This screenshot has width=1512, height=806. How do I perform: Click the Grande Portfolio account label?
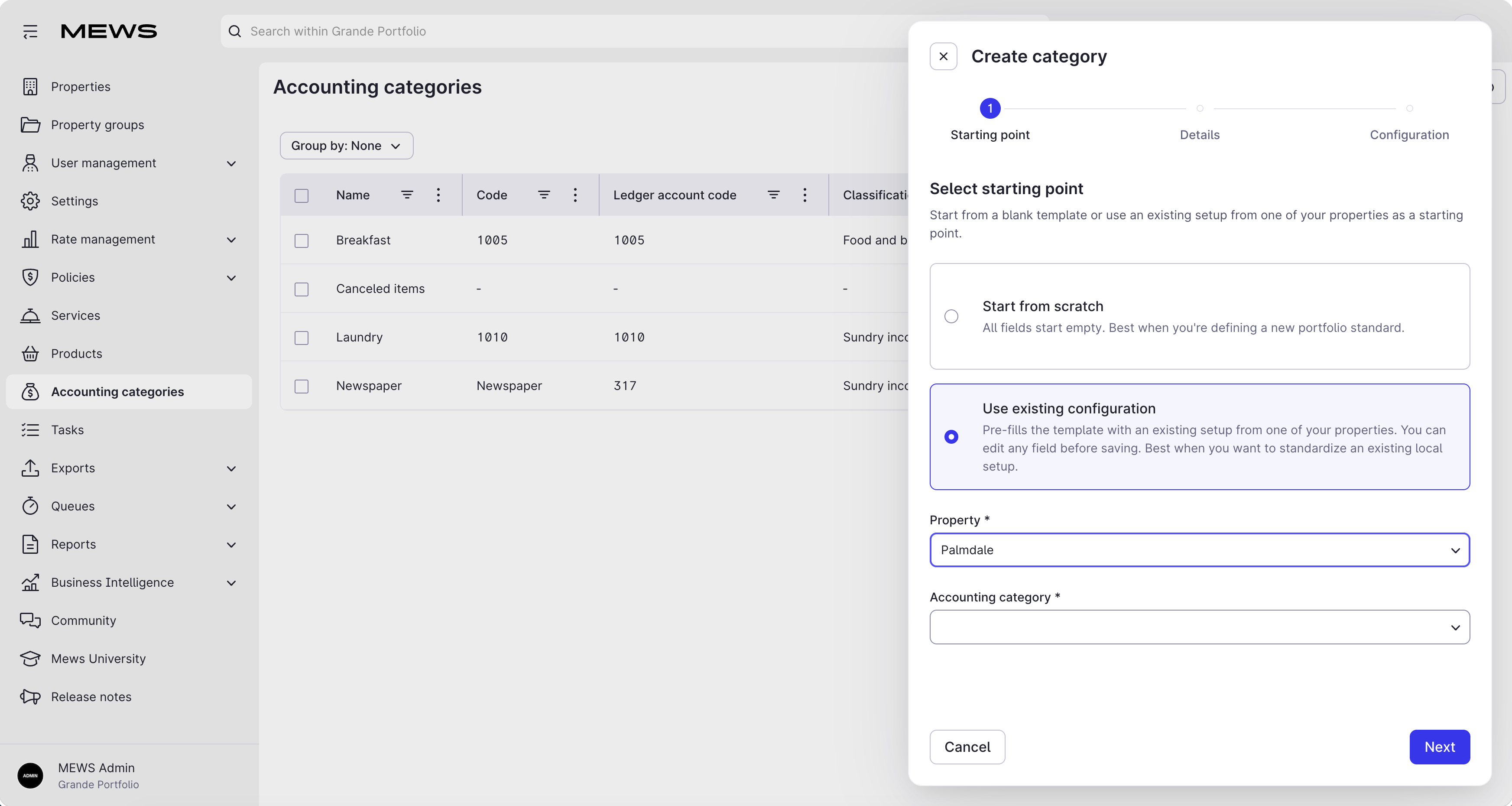[x=98, y=784]
